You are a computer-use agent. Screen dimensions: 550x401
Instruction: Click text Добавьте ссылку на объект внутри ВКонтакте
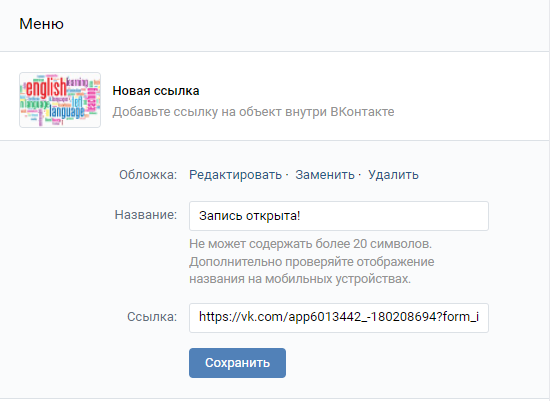point(253,112)
